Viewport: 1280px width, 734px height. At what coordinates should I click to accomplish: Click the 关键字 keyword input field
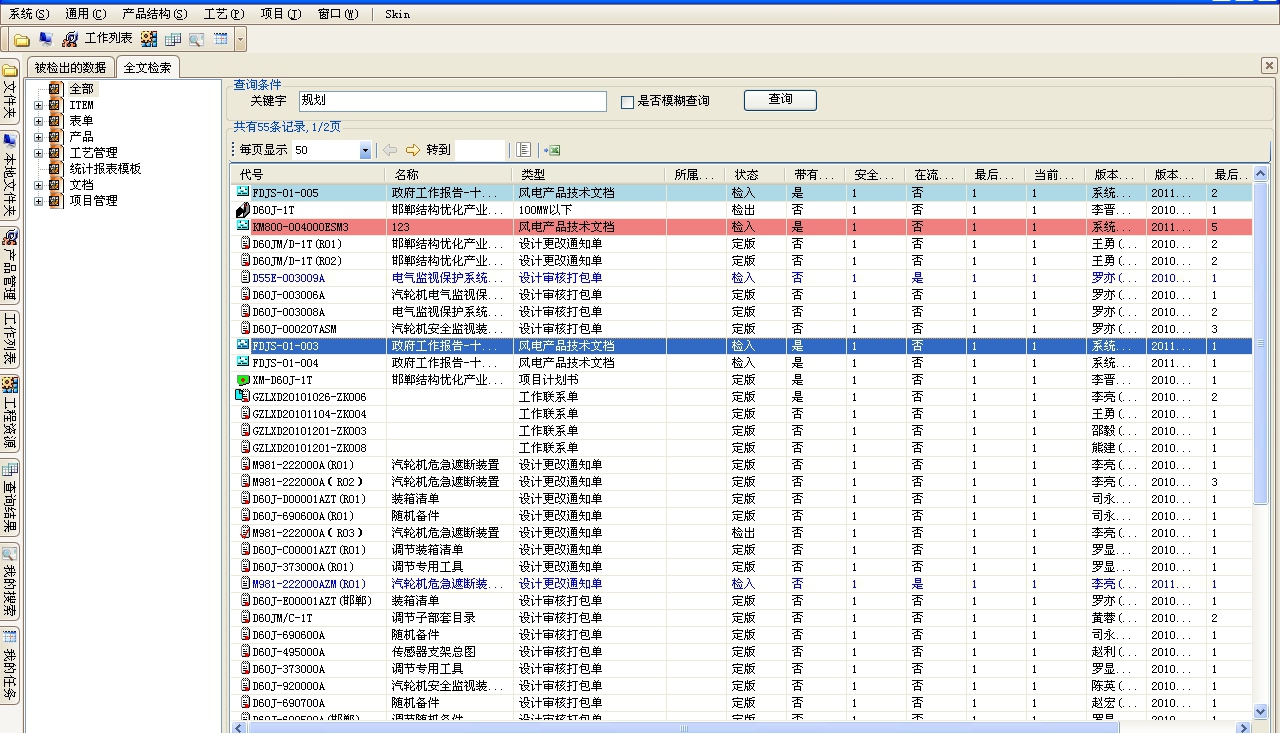point(452,101)
